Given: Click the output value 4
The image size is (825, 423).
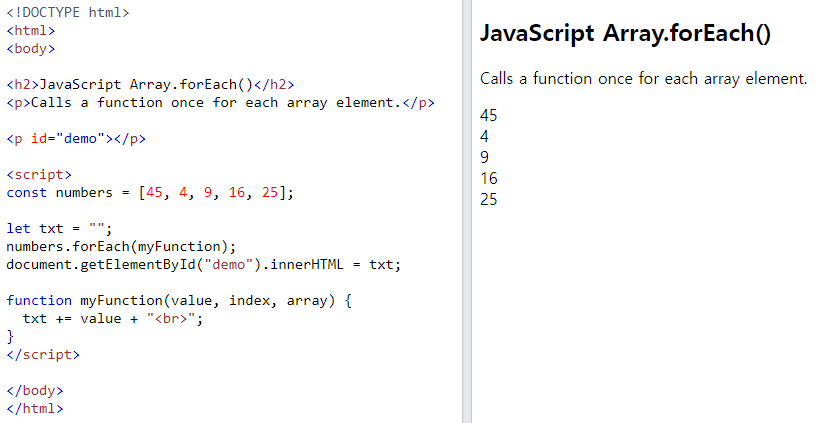Looking at the screenshot, I should pos(484,136).
